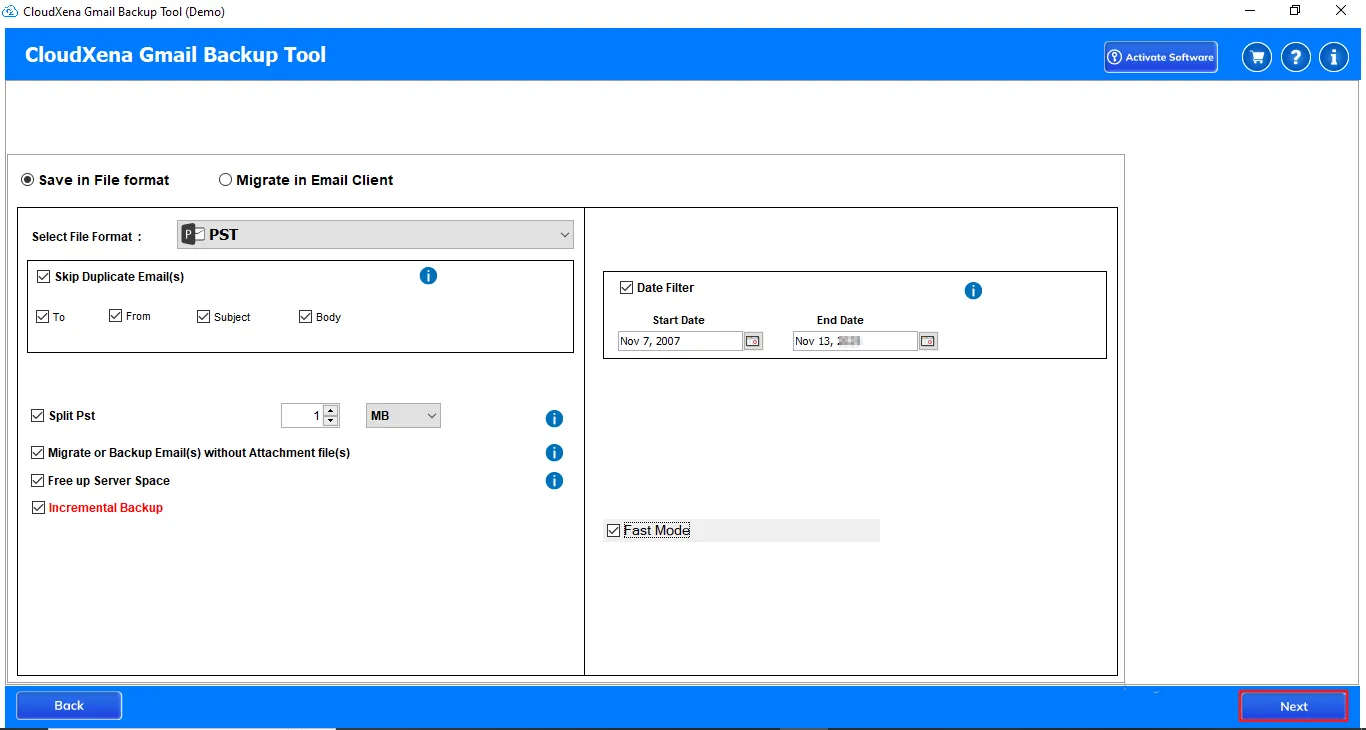Open the Start Date calendar picker
The width and height of the screenshot is (1366, 730).
(x=753, y=341)
